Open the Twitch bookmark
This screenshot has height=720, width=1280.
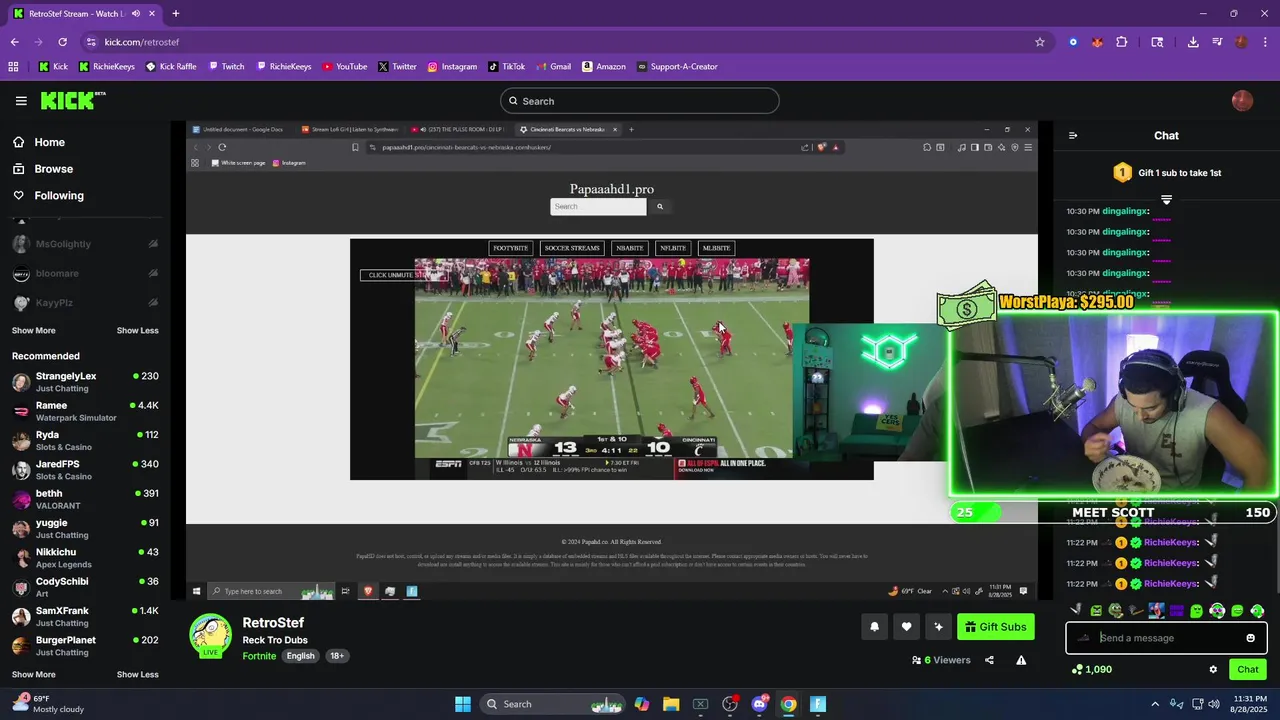226,67
